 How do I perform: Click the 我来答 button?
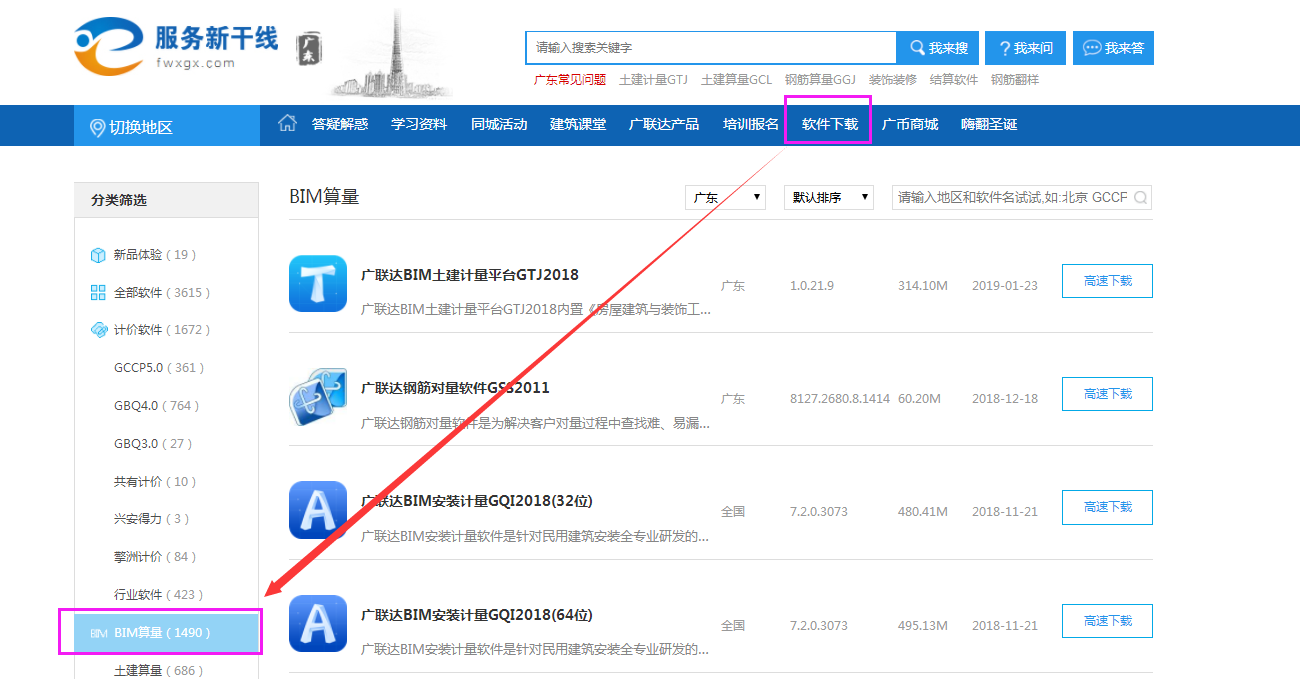point(1113,48)
